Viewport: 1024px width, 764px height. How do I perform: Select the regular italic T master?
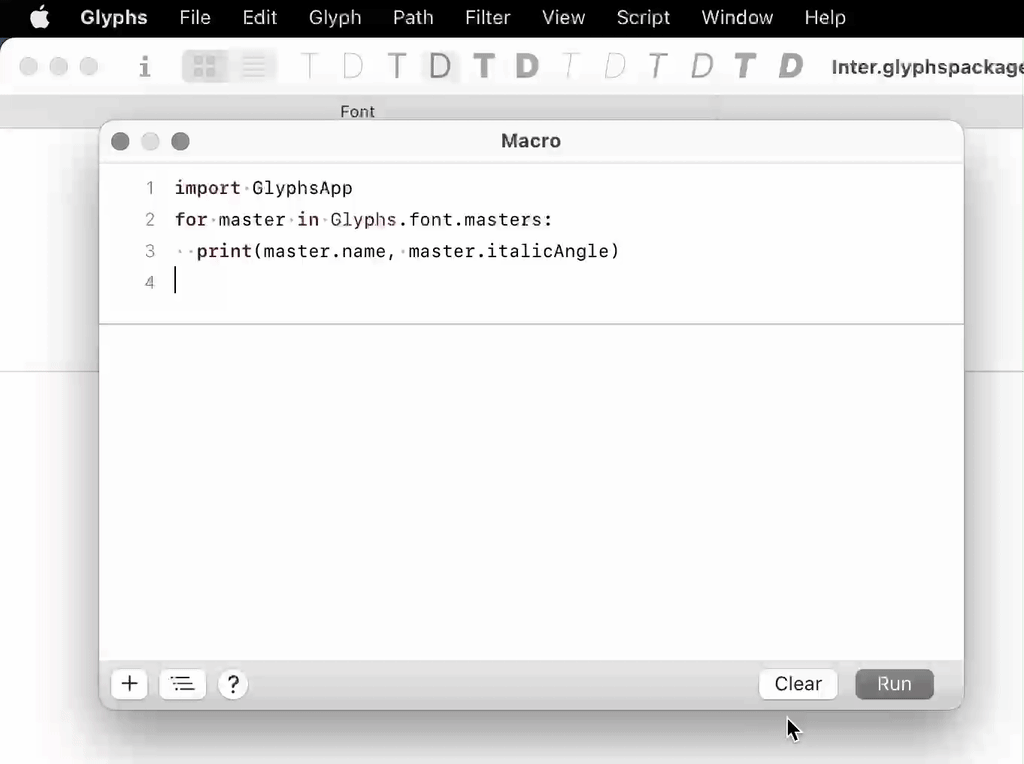[658, 66]
